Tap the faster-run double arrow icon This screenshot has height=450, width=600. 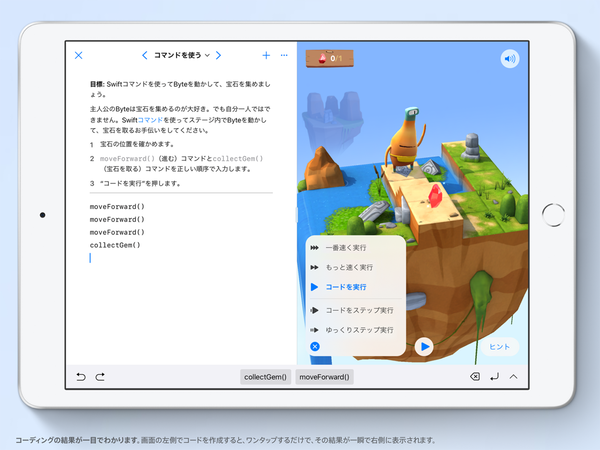coord(315,267)
